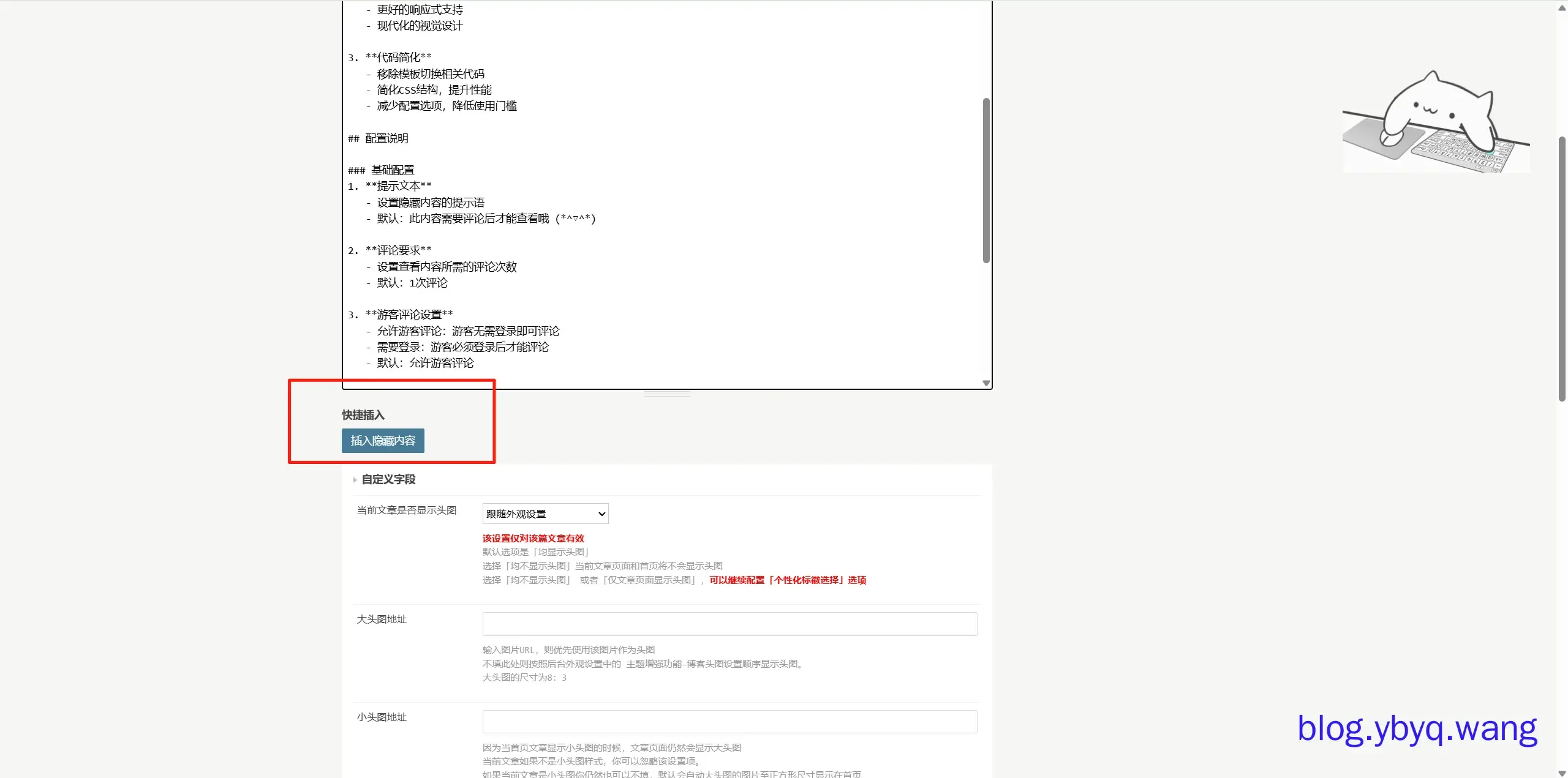This screenshot has height=778, width=1568.
Task: Click the 插入隐藏内容 button
Action: [383, 441]
